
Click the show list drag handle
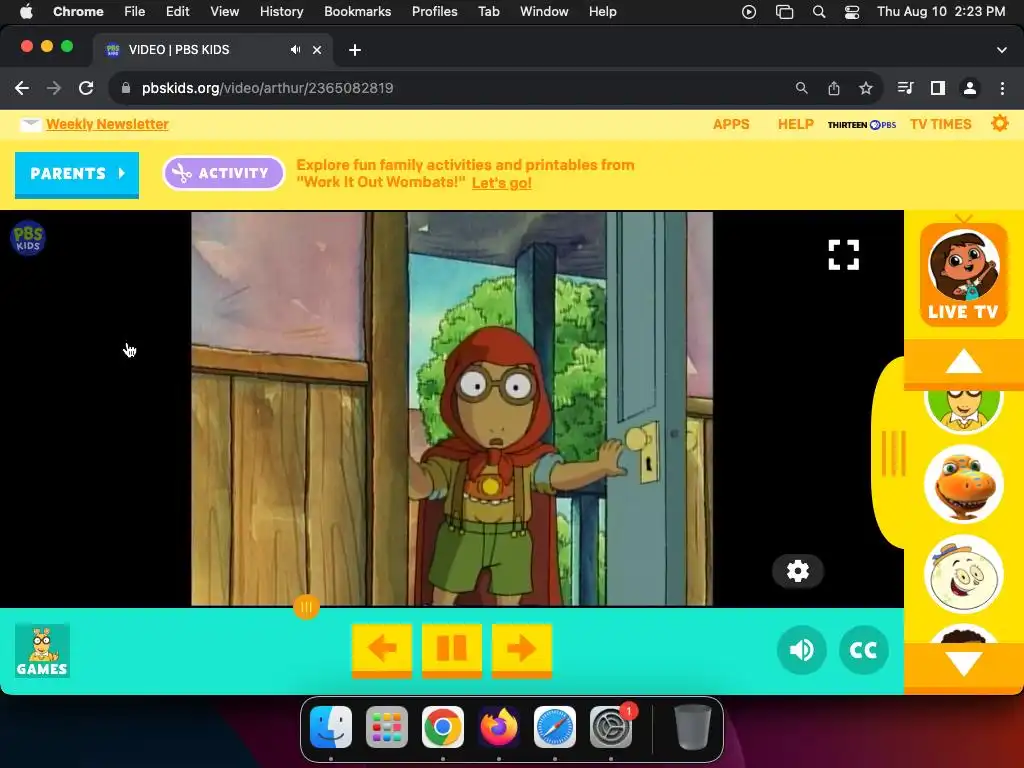[893, 453]
